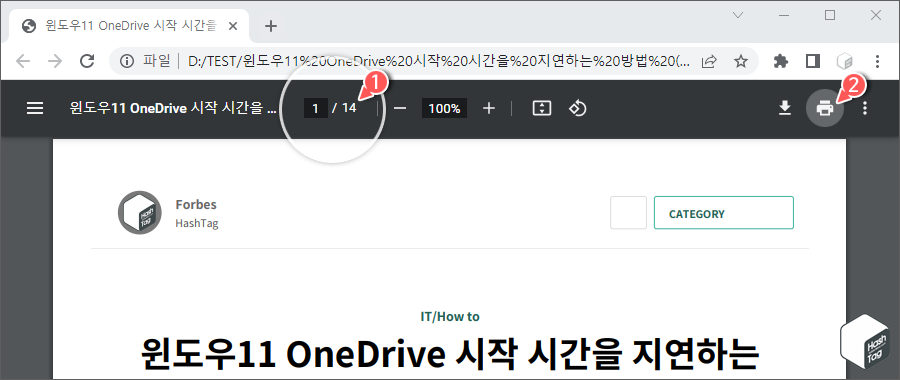Rotate the PDF counterclockwise

pyautogui.click(x=577, y=108)
